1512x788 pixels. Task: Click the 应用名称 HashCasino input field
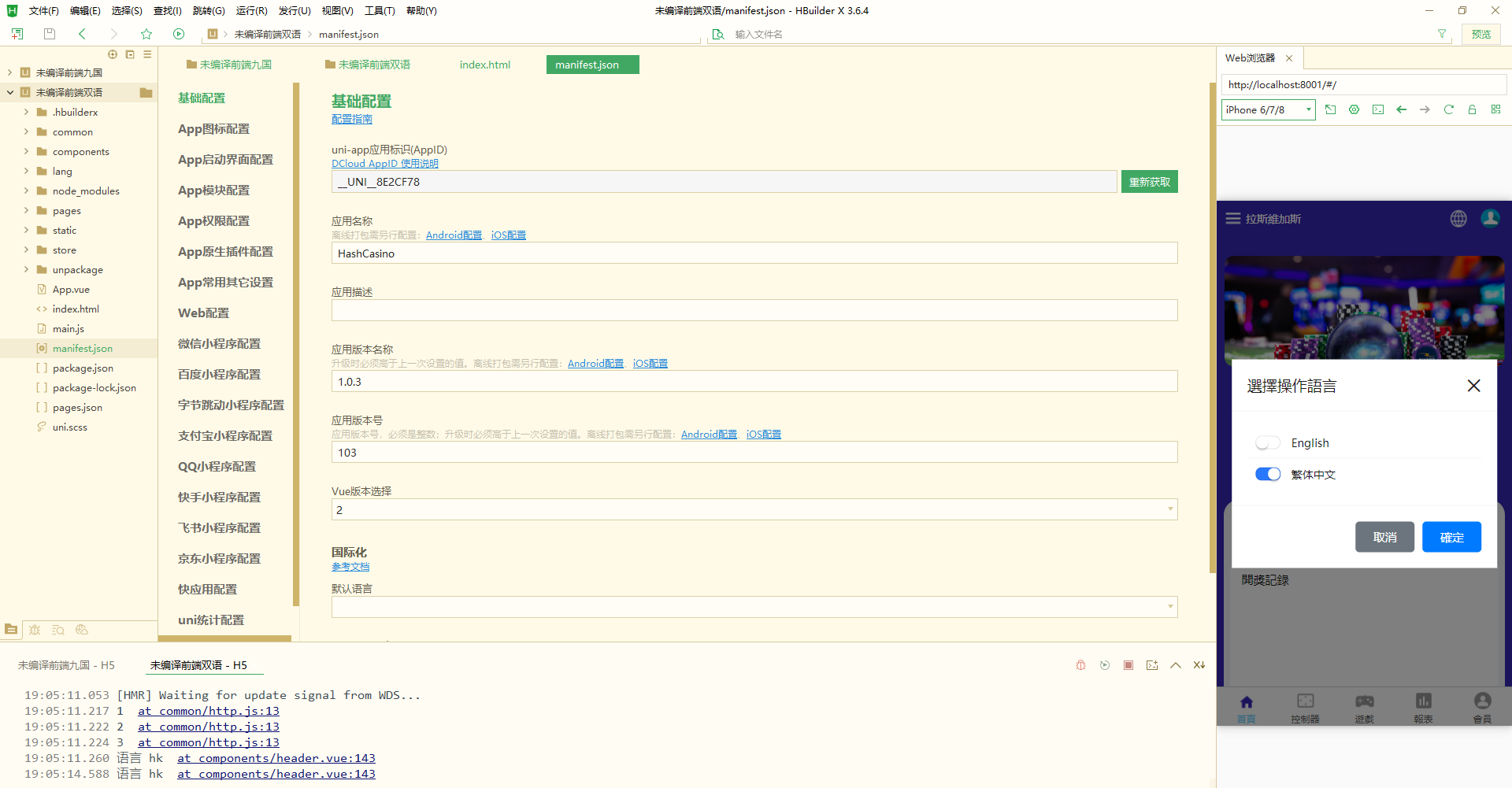754,253
